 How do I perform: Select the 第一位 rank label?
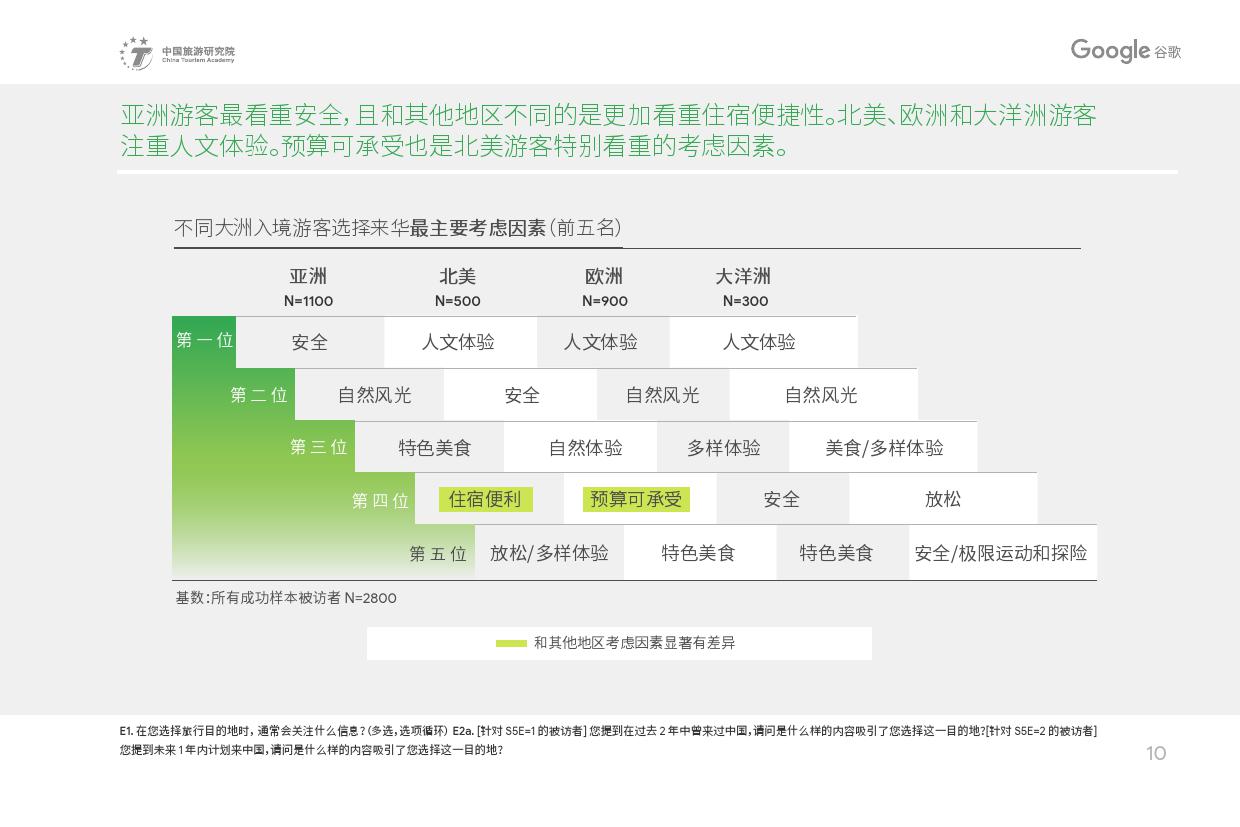(203, 341)
